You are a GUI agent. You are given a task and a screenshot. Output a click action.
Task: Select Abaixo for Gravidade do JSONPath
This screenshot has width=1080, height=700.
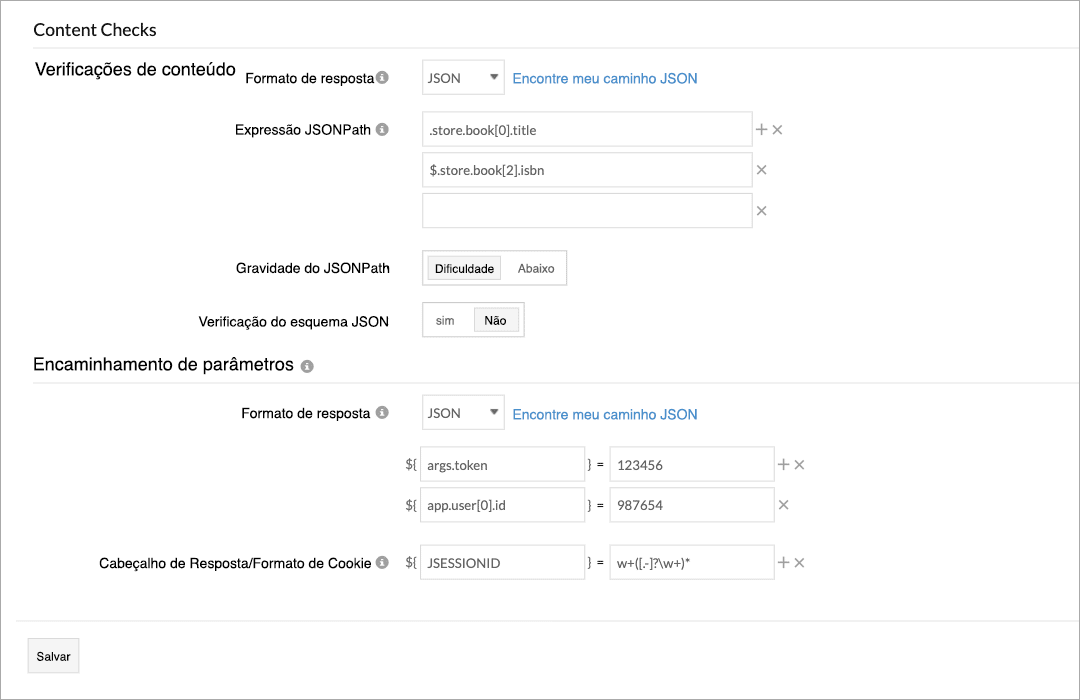pyautogui.click(x=536, y=268)
